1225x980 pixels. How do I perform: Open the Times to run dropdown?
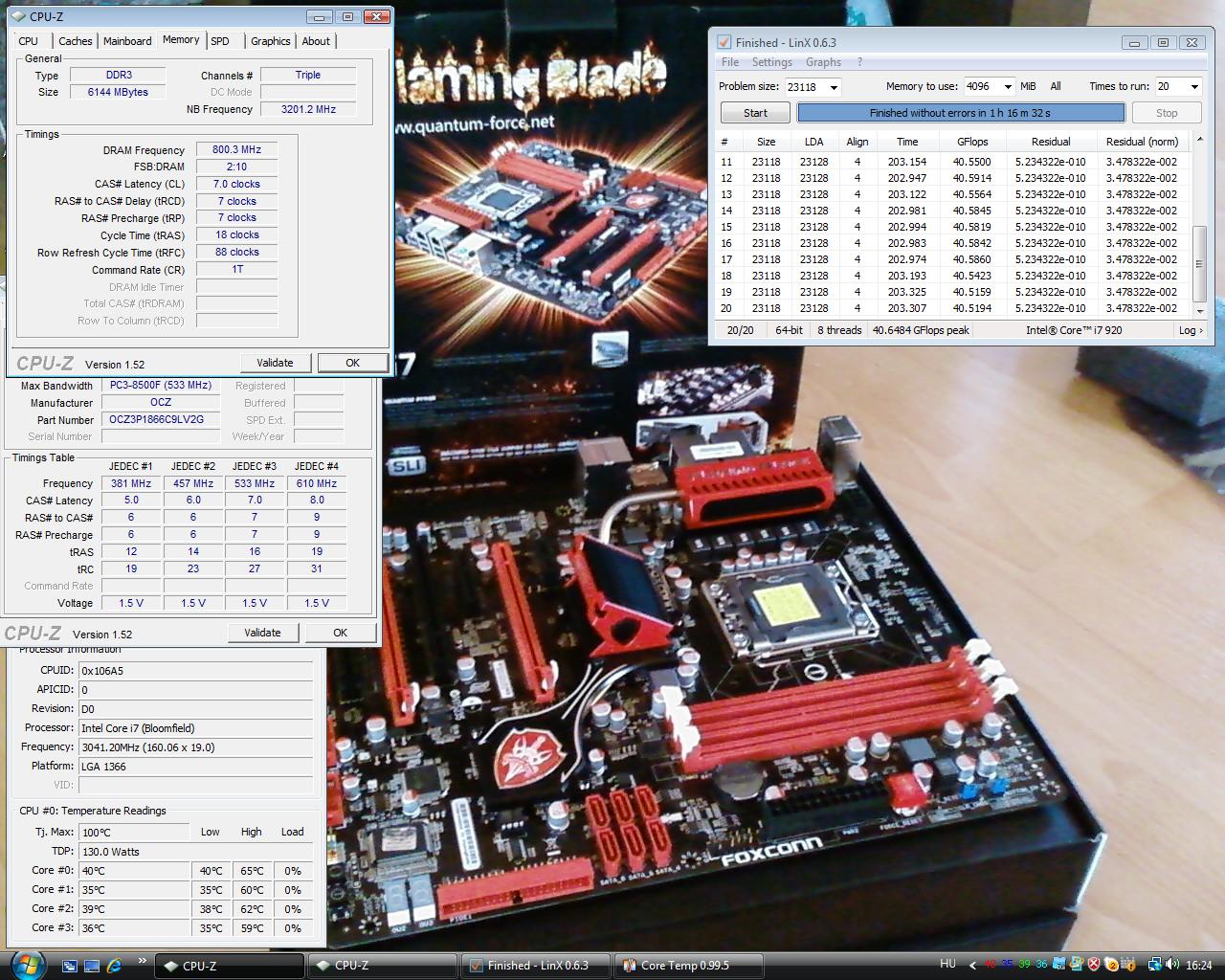pyautogui.click(x=1193, y=87)
